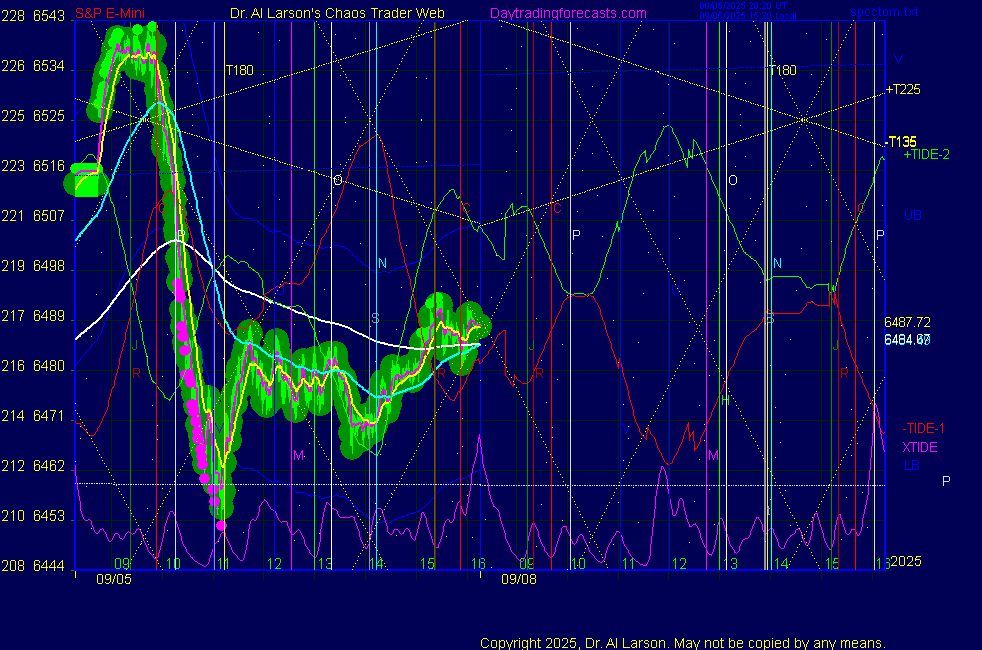Click the copyright notice text

[x=682, y=643]
